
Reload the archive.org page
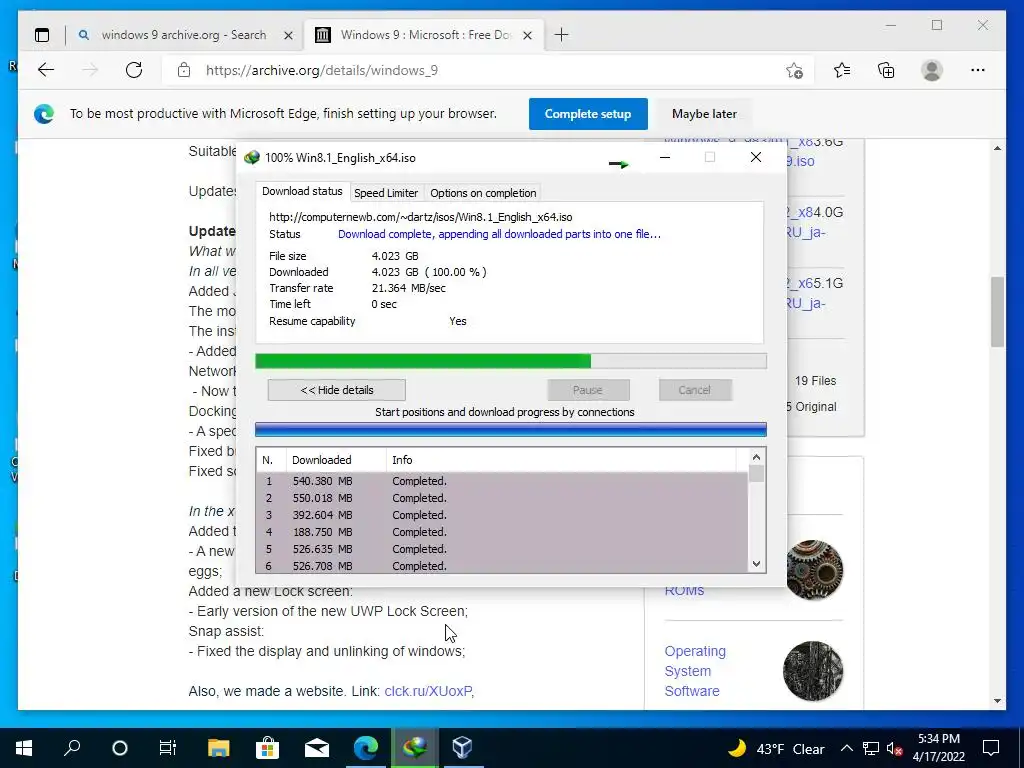pos(134,70)
